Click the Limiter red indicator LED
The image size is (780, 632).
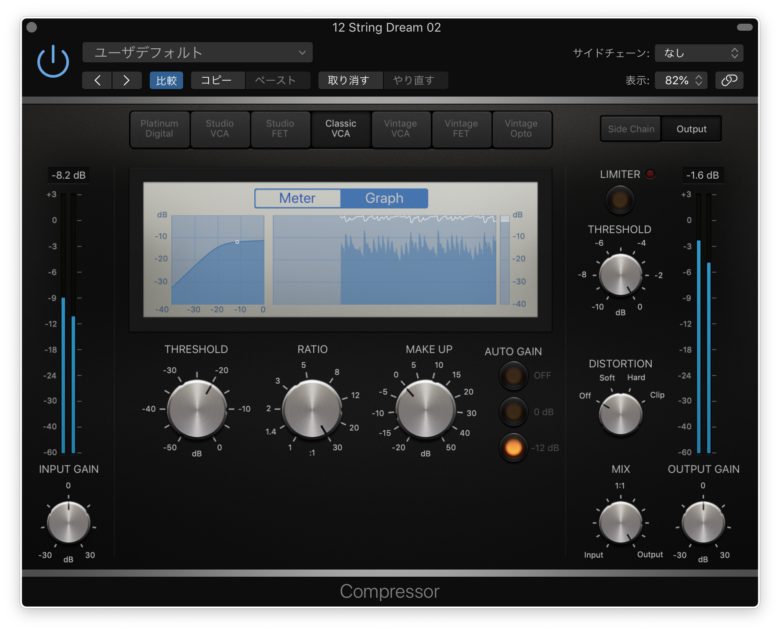coord(650,174)
